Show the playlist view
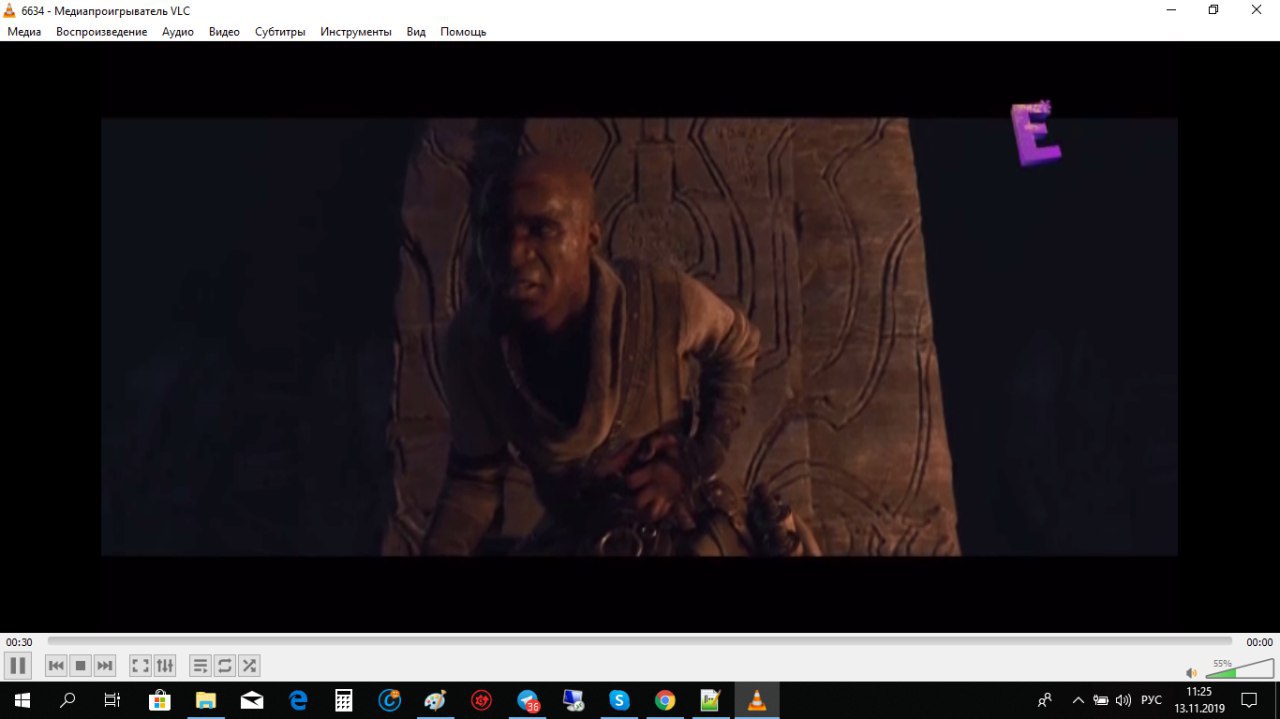This screenshot has width=1280, height=719. pos(200,665)
